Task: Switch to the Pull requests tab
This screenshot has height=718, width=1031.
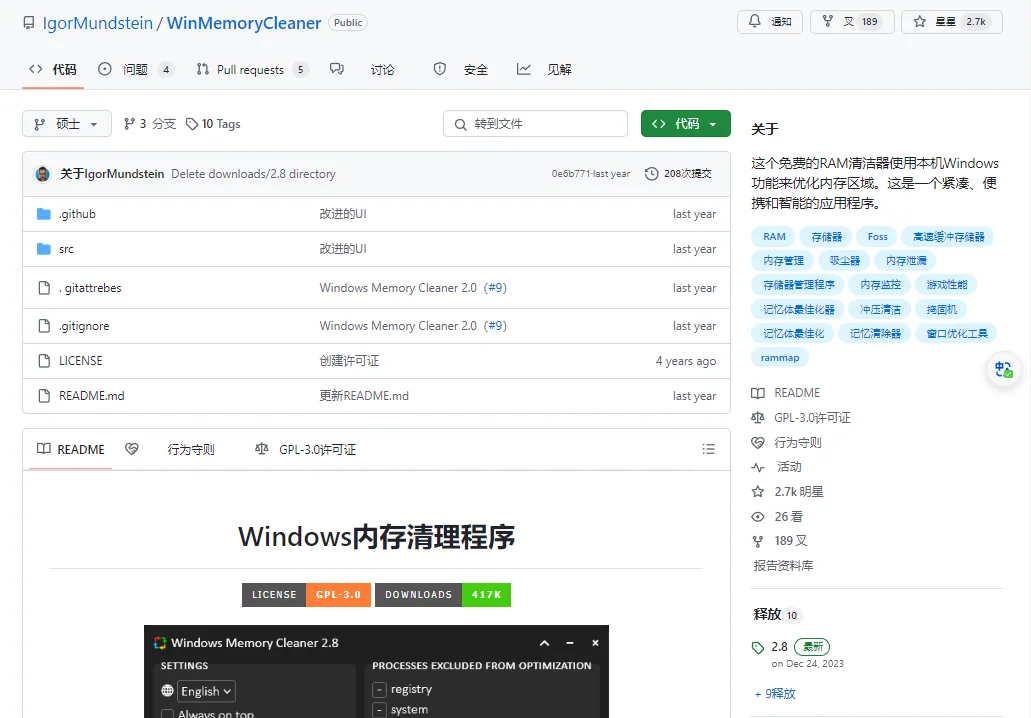Action: click(x=250, y=69)
